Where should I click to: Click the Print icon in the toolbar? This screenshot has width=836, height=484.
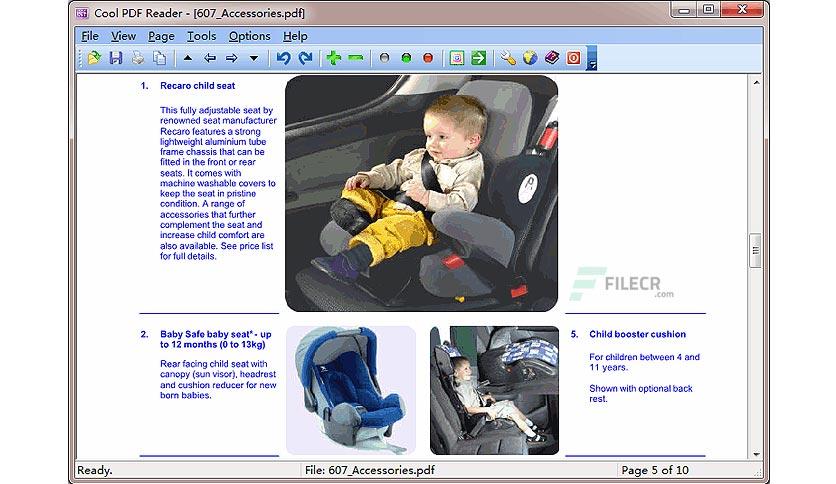[x=138, y=58]
